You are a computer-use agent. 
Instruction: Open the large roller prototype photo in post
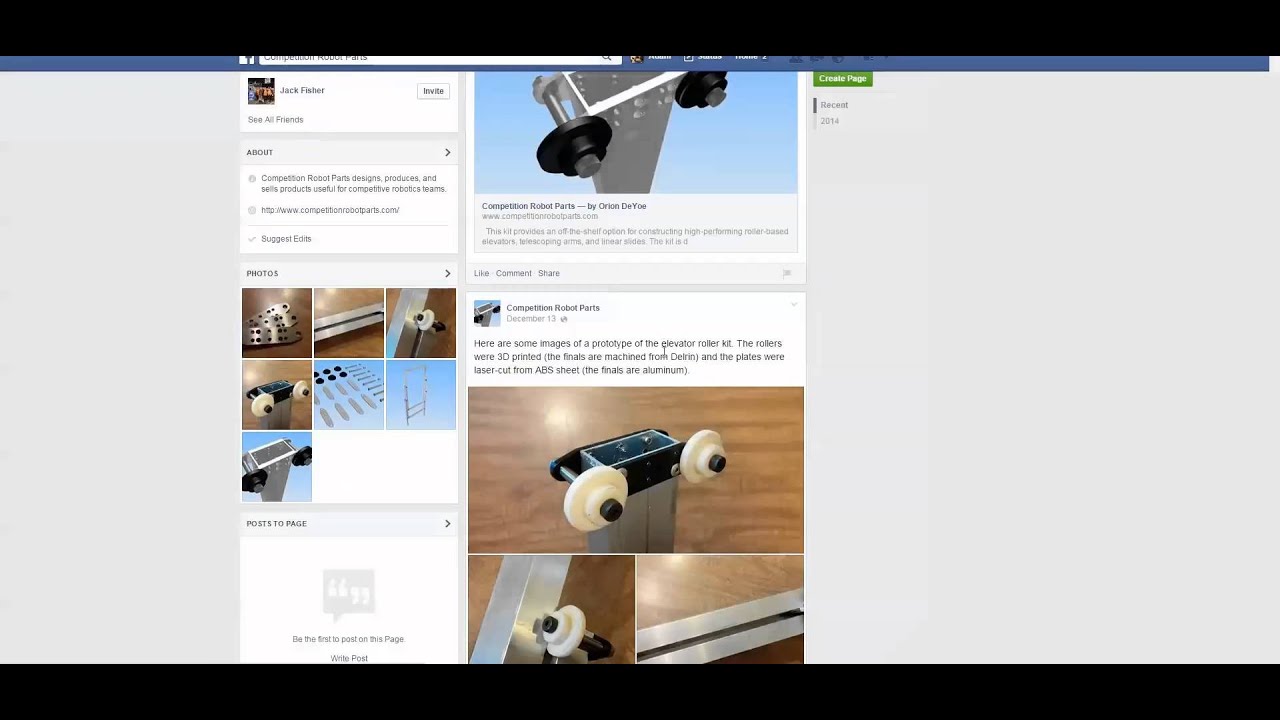636,470
